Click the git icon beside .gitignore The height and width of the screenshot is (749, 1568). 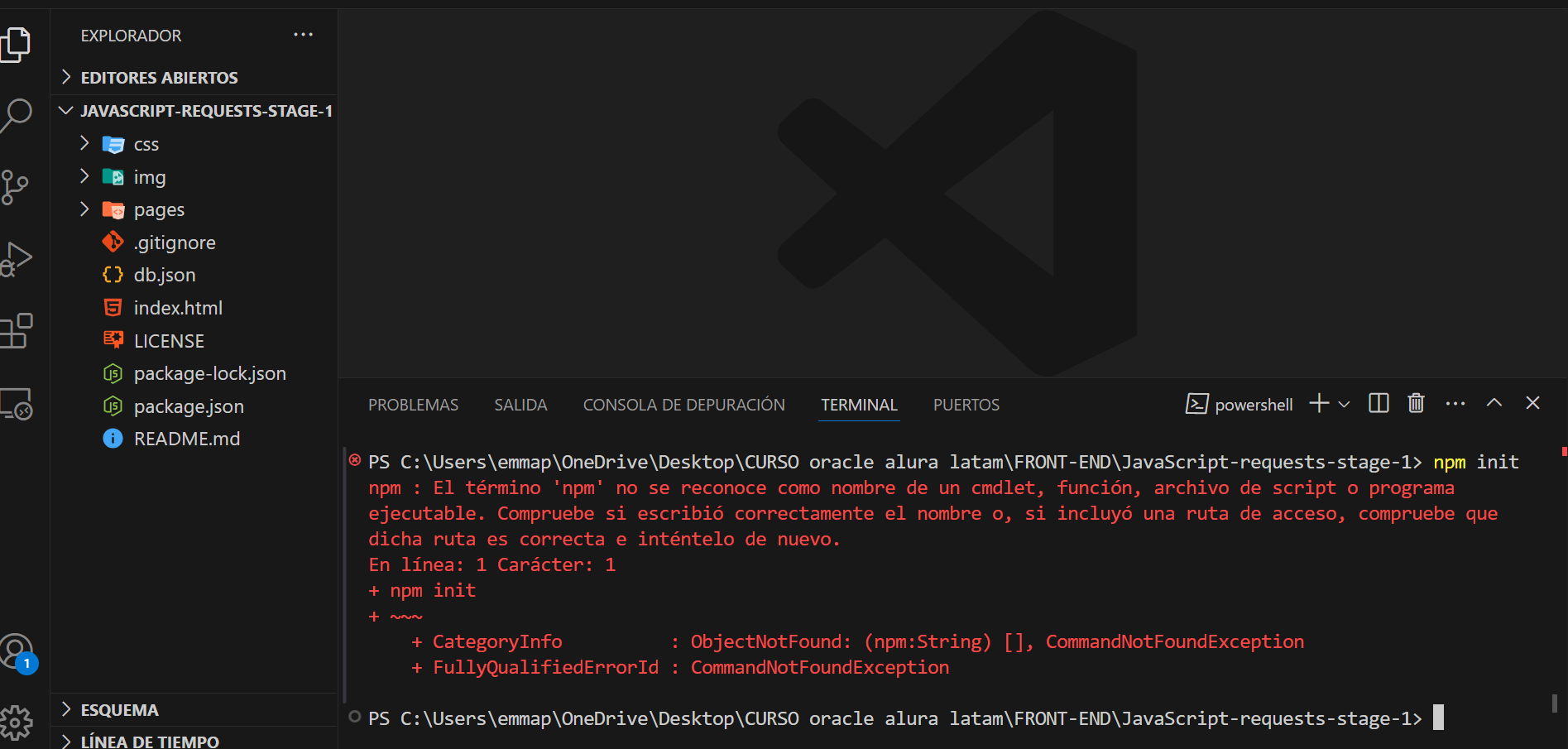(x=113, y=242)
